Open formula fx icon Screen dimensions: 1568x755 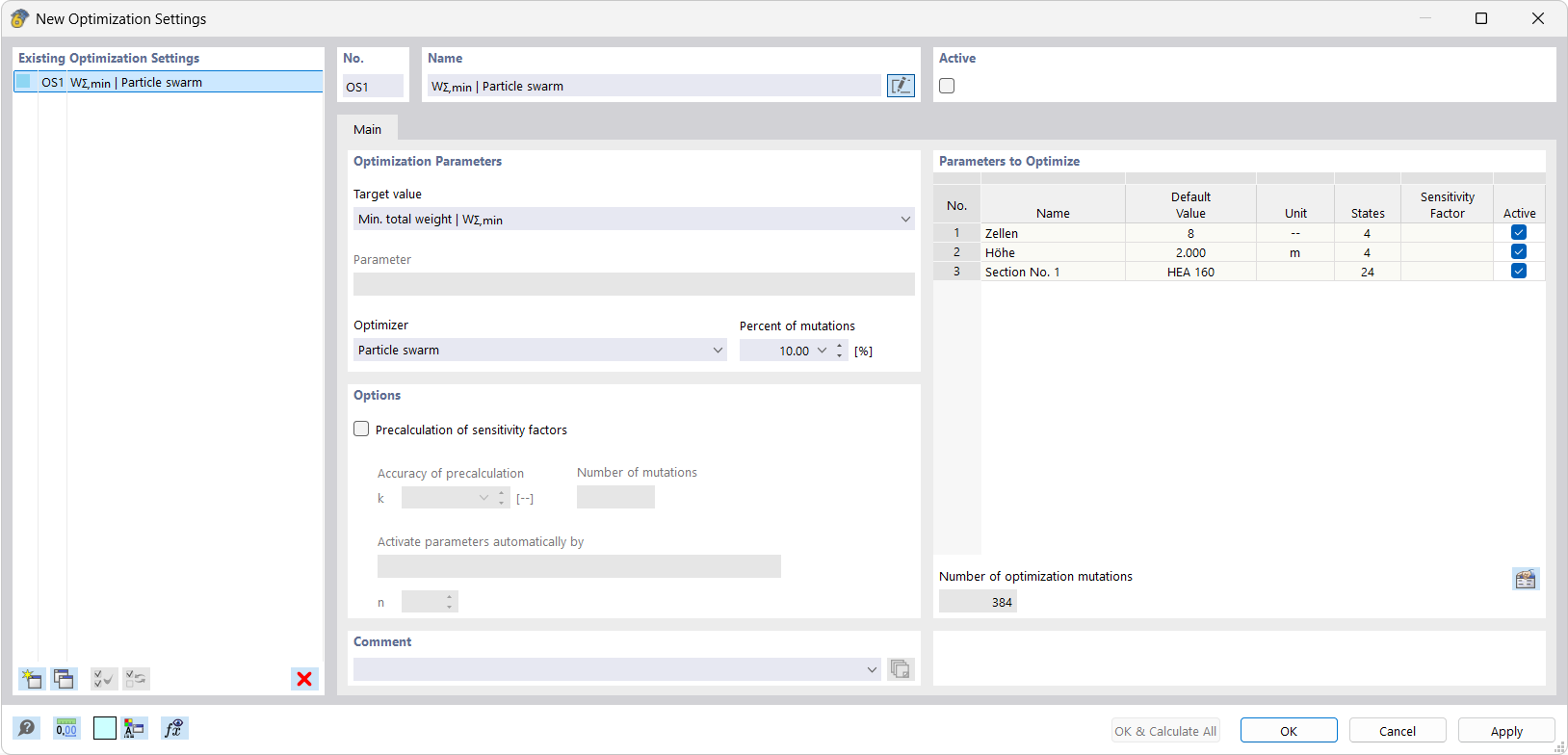[x=174, y=728]
